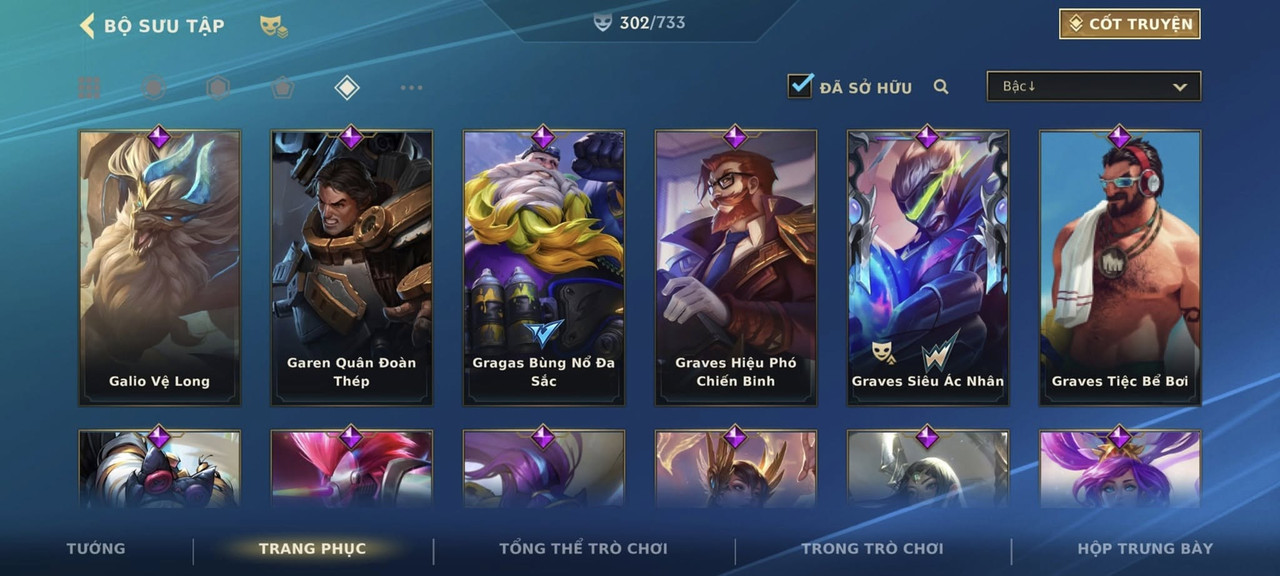Image resolution: width=1280 pixels, height=576 pixels.
Task: Switch to the Tướng tab
Action: click(96, 548)
